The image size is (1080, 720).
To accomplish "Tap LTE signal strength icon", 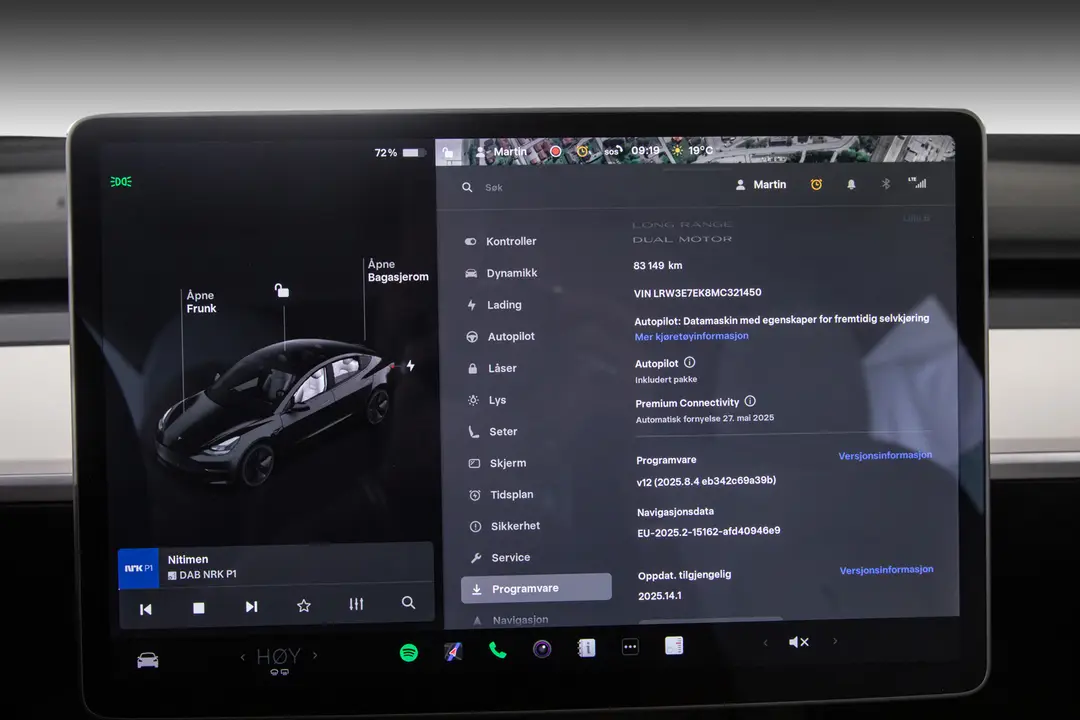I will [917, 183].
